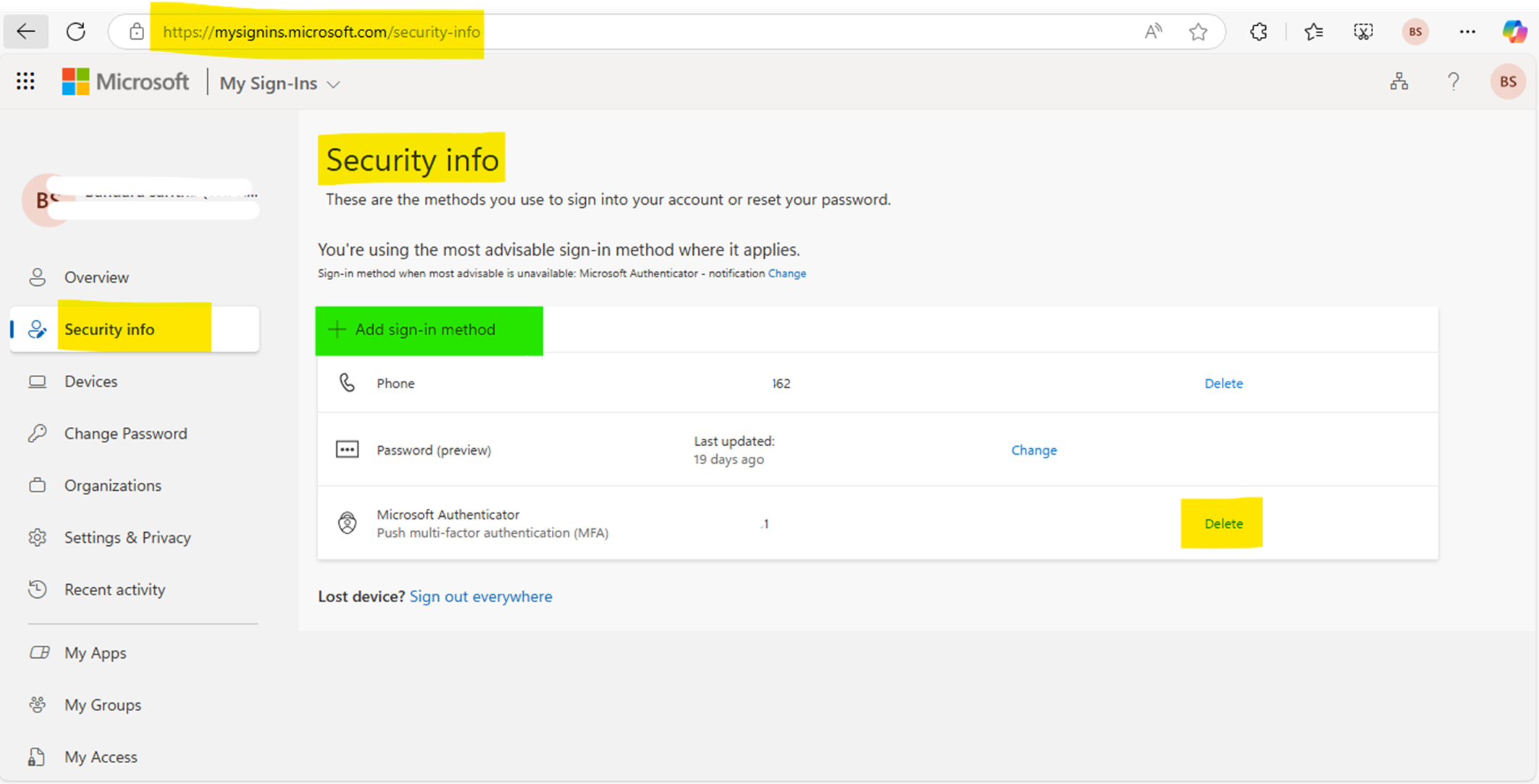Open Recent activity section
This screenshot has width=1539, height=784.
pyautogui.click(x=115, y=589)
